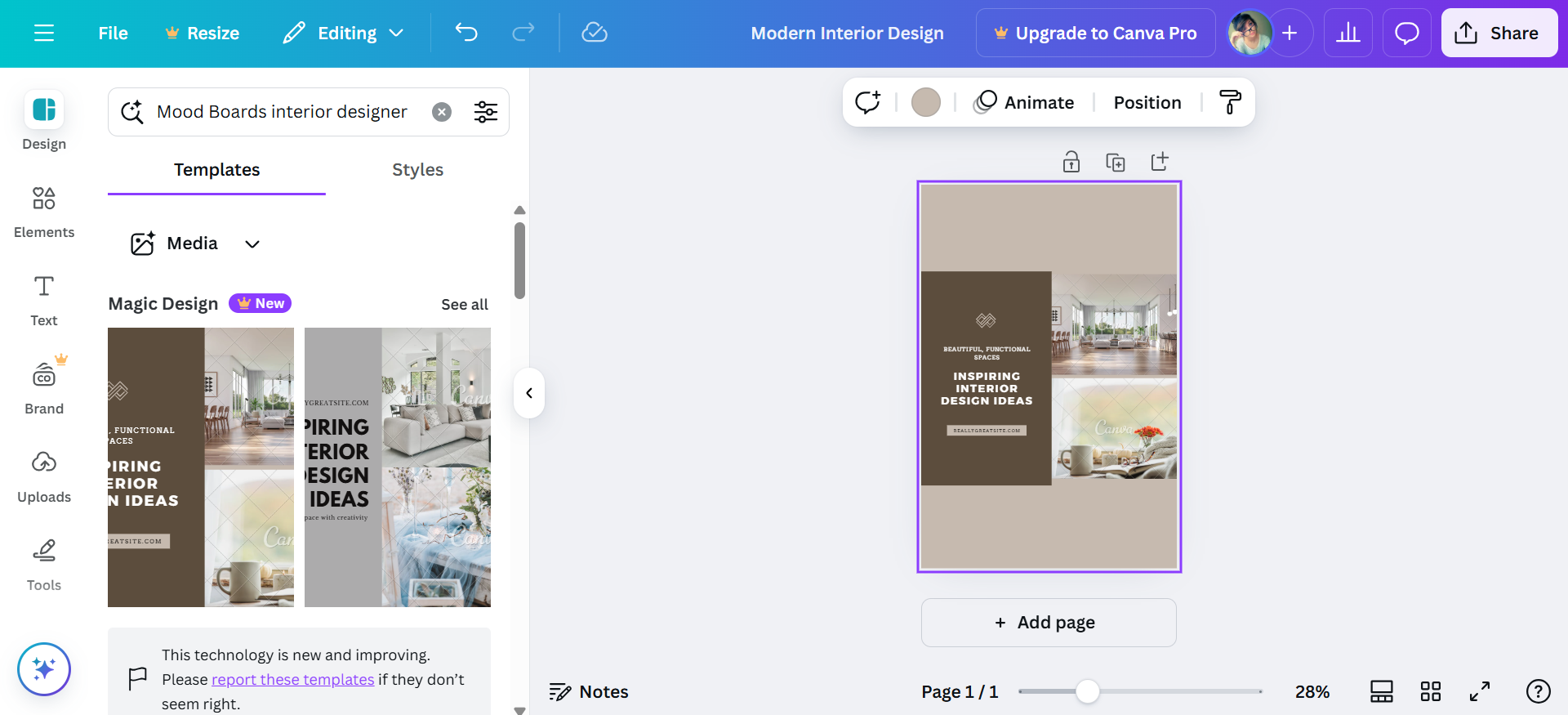Duplicate the page icon above canvas
Image resolution: width=1568 pixels, height=715 pixels.
click(x=1116, y=162)
